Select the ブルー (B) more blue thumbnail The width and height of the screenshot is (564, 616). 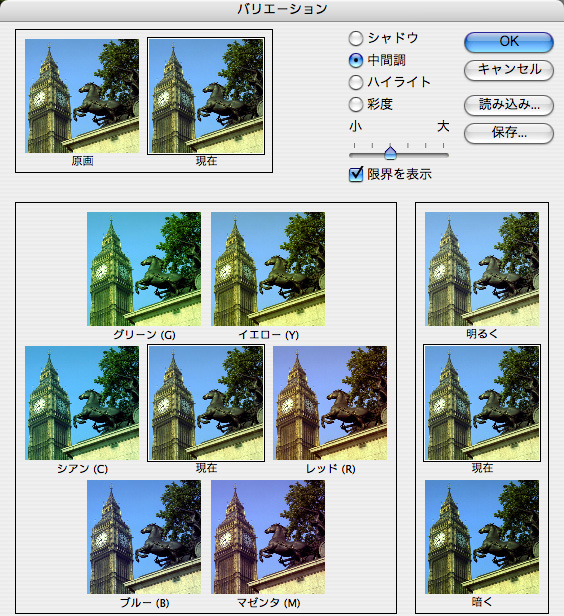point(144,537)
